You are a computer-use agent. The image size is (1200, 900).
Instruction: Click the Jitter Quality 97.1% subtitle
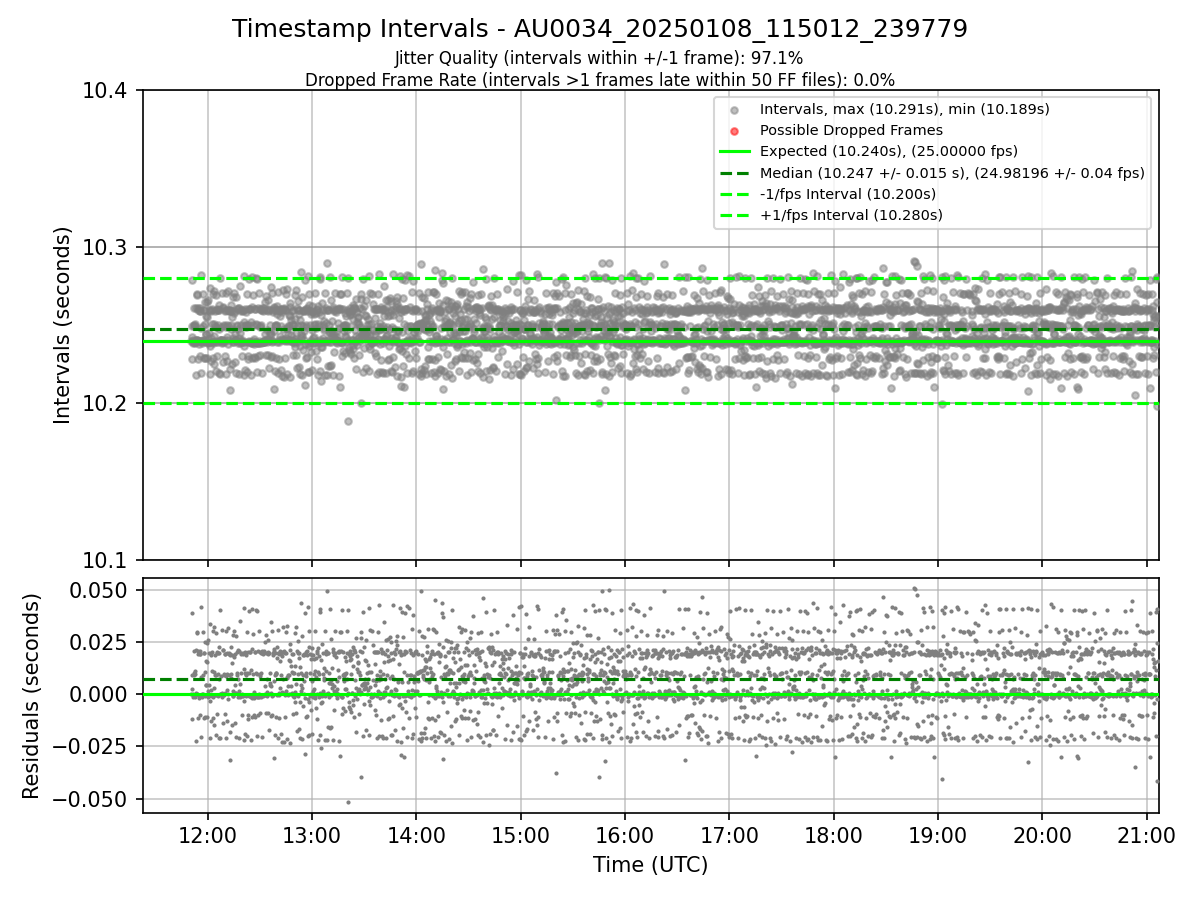[x=600, y=58]
